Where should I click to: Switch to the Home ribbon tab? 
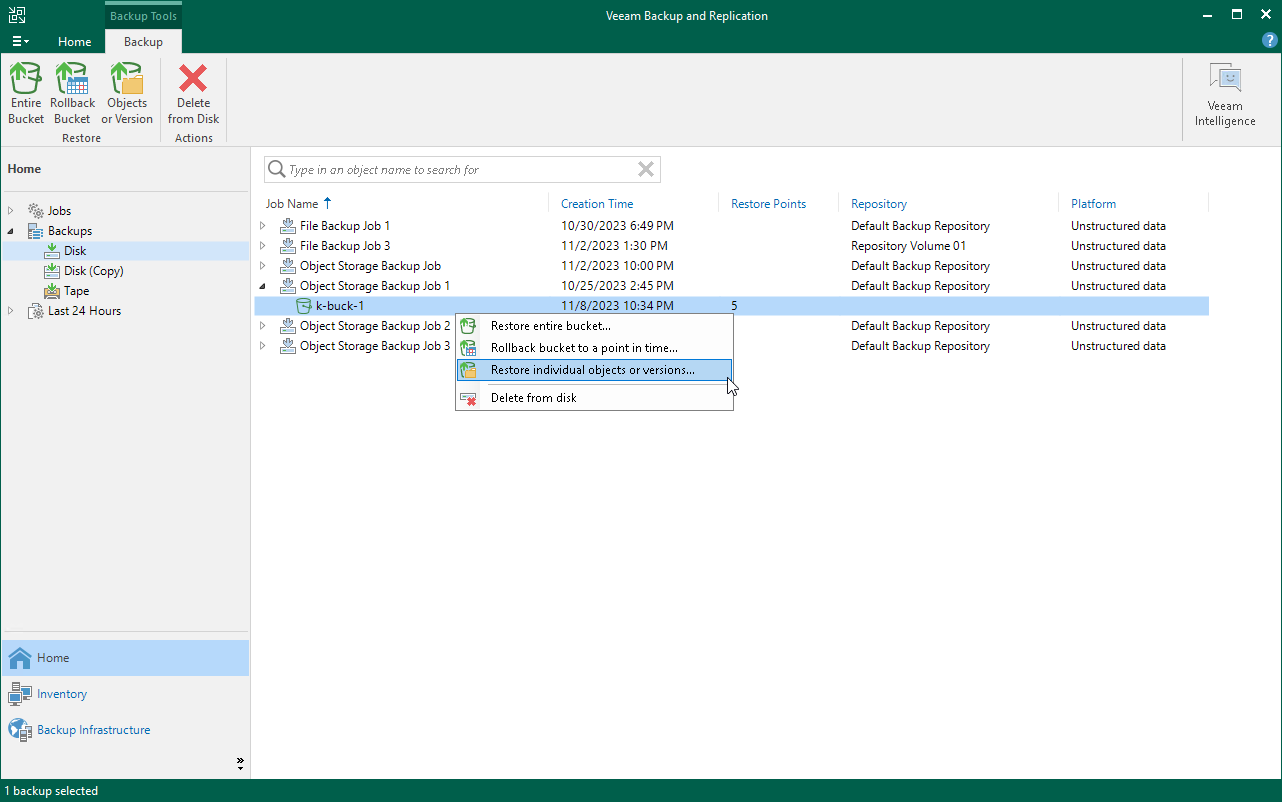74,42
